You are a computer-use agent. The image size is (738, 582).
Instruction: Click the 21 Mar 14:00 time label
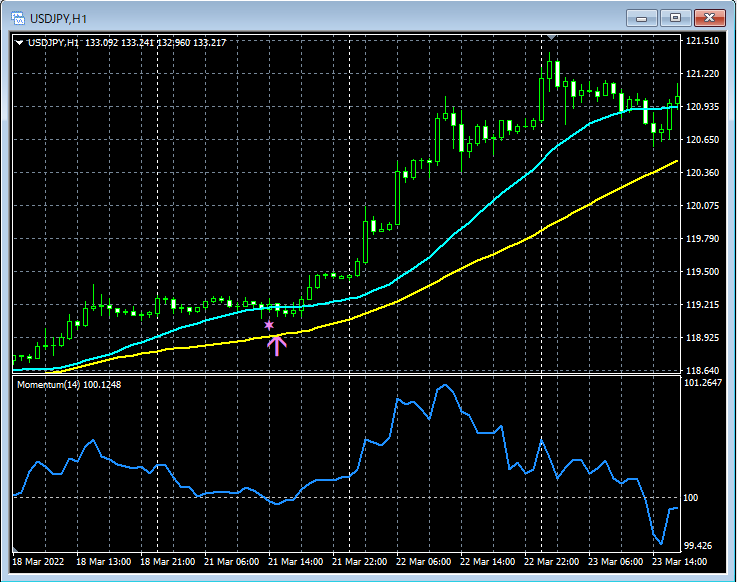point(296,562)
